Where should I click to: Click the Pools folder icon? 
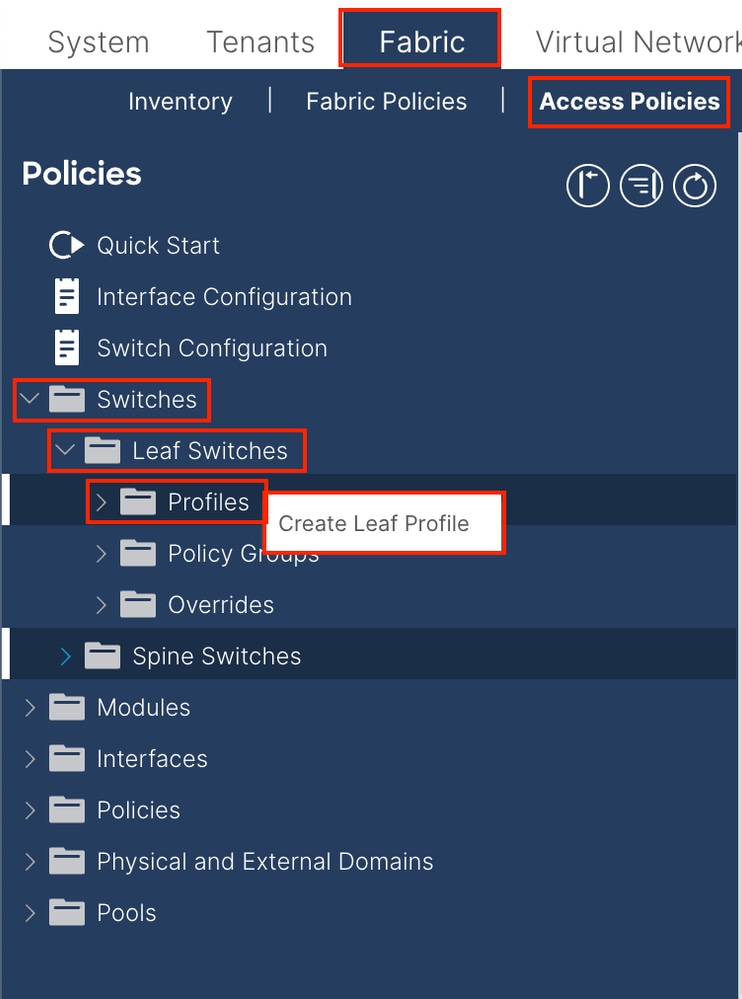pyautogui.click(x=67, y=913)
